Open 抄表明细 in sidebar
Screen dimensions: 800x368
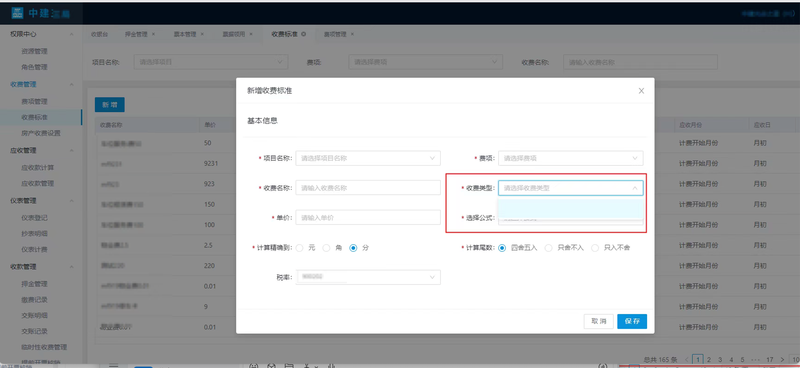(34, 234)
